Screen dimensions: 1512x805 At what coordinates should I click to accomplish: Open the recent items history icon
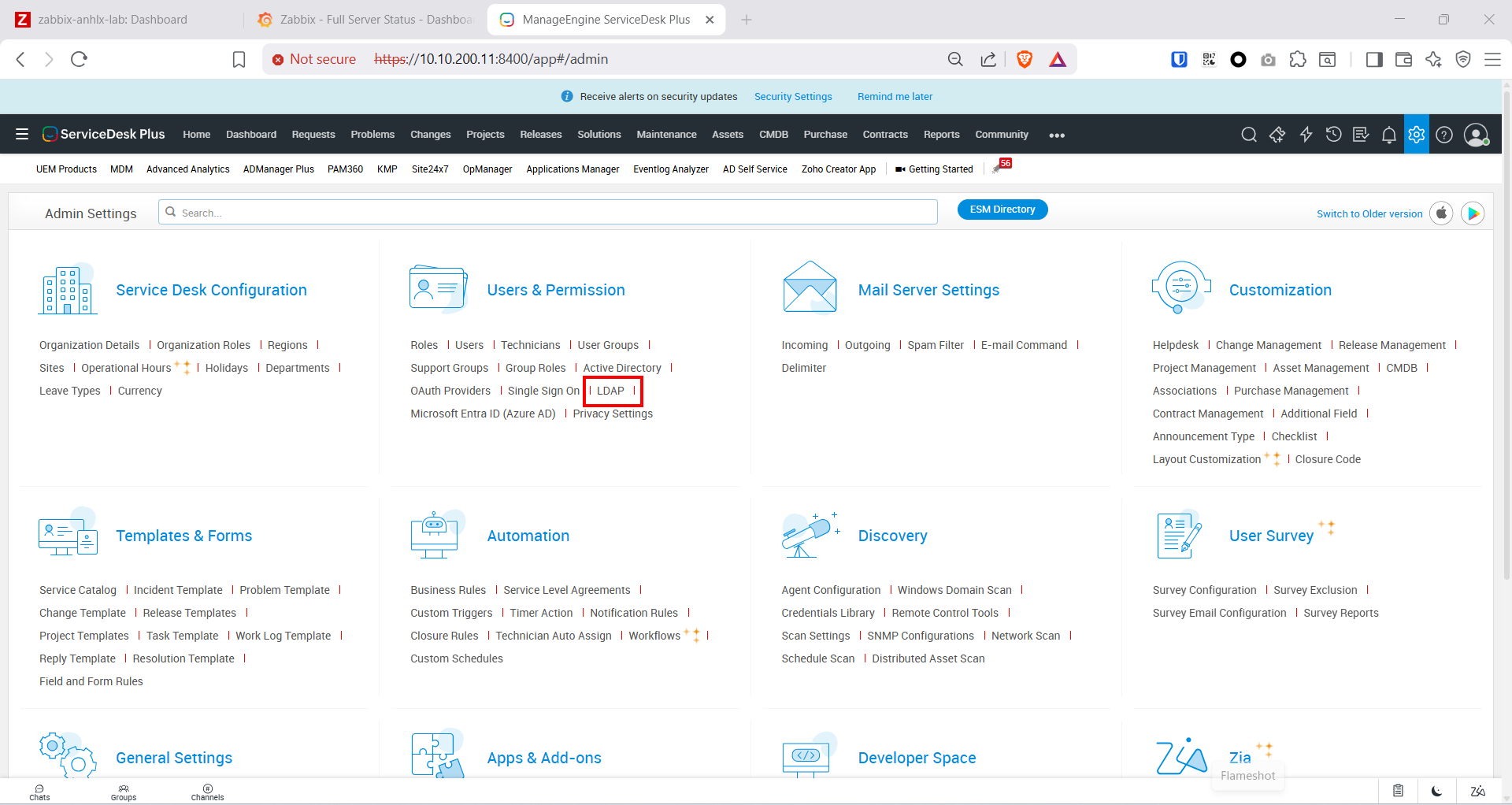tap(1333, 135)
